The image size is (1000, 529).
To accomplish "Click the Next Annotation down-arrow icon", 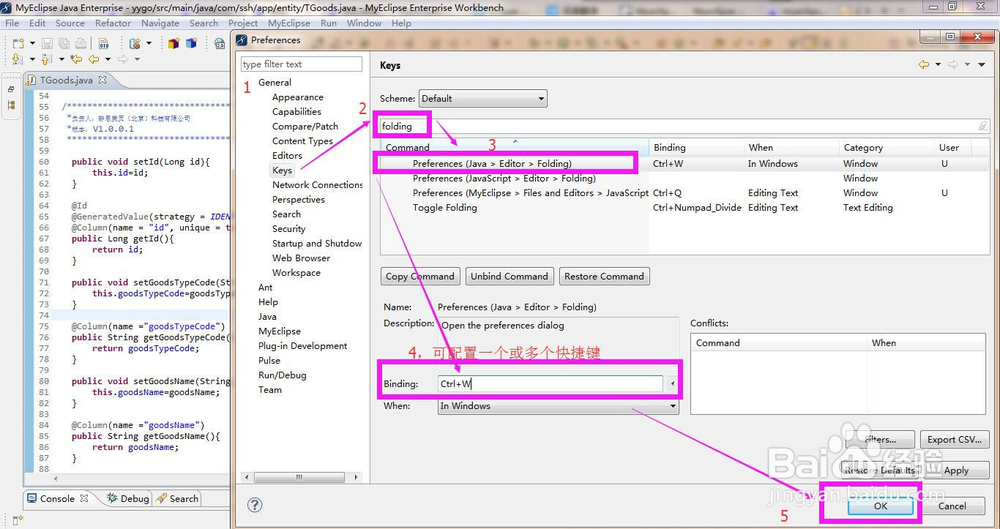I will coord(17,59).
